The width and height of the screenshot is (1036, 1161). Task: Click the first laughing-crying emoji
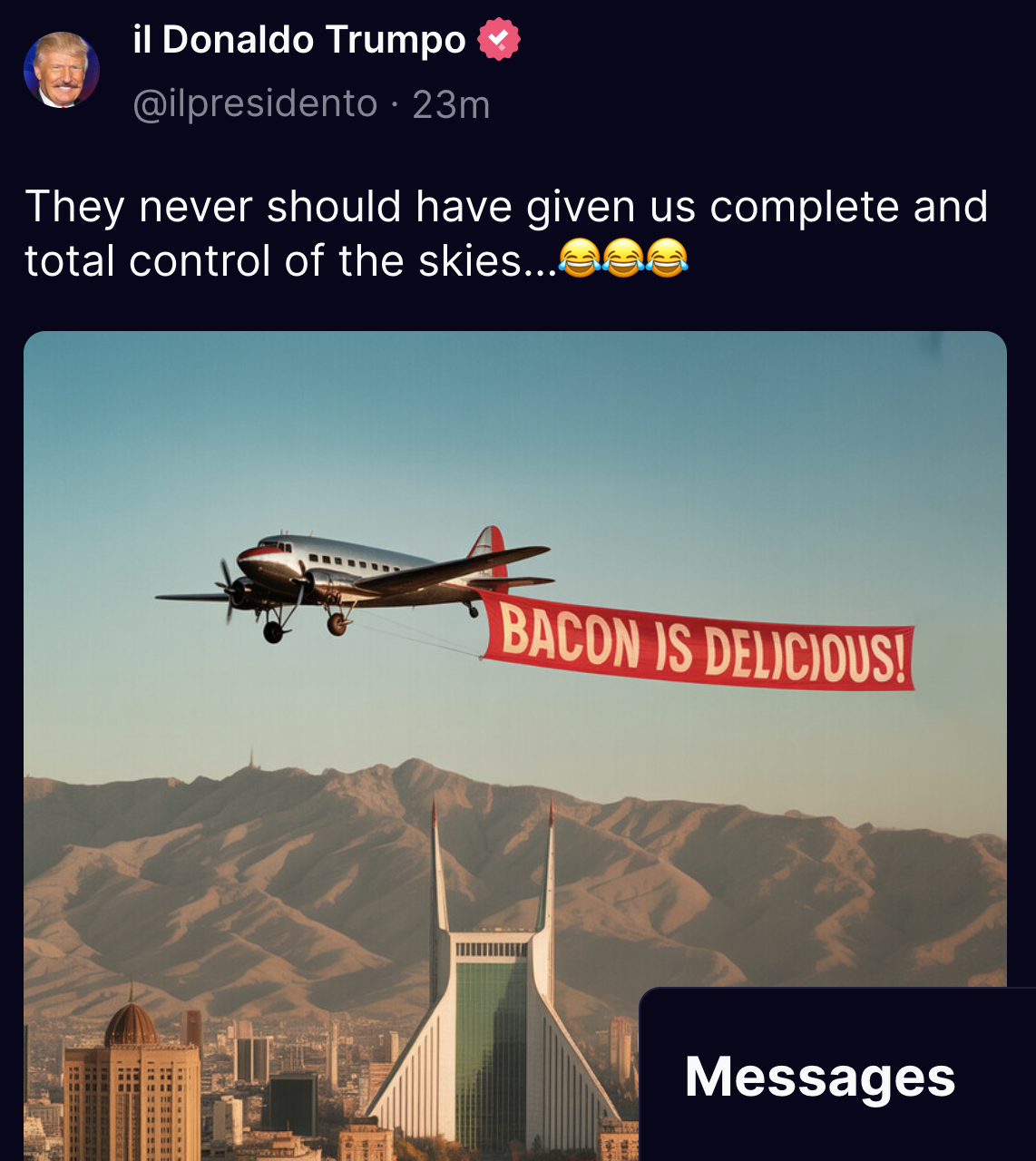click(x=580, y=259)
